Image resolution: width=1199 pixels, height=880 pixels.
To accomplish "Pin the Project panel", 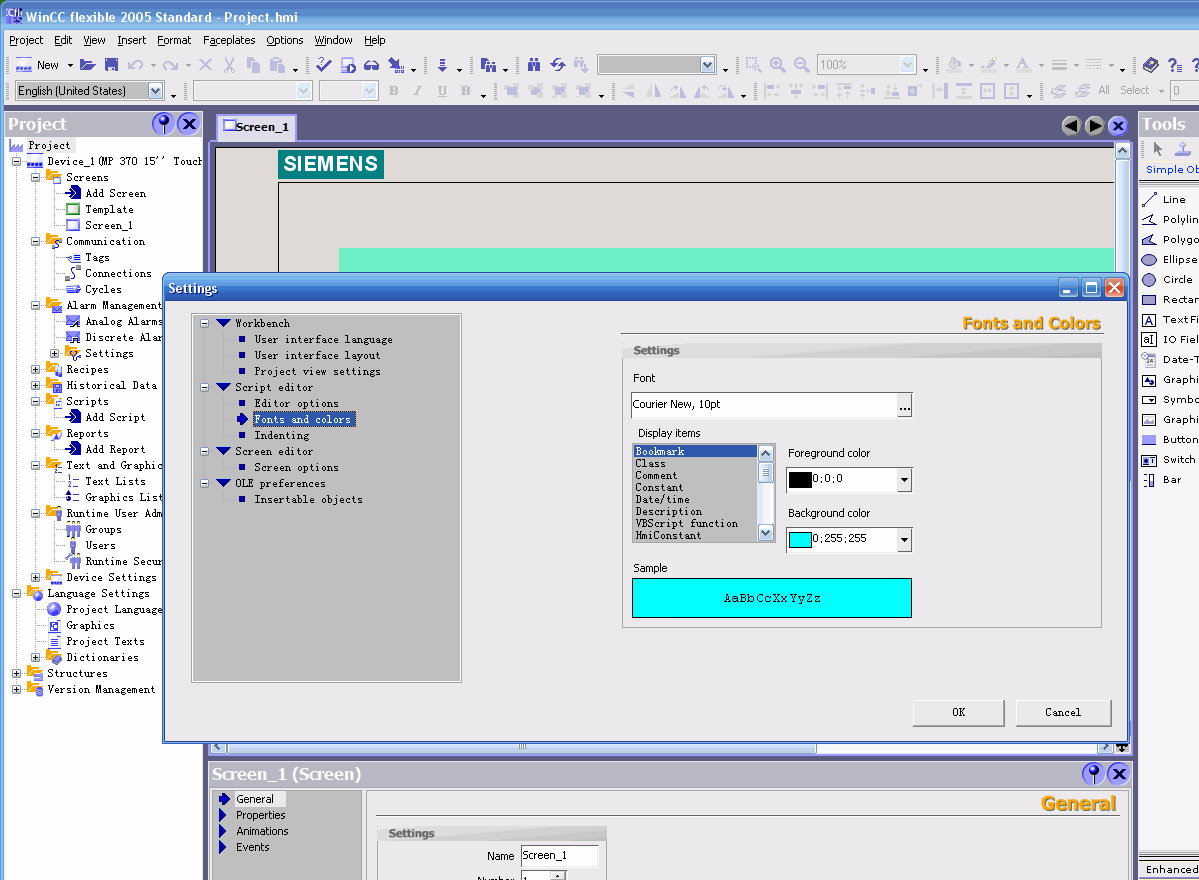I will [163, 123].
